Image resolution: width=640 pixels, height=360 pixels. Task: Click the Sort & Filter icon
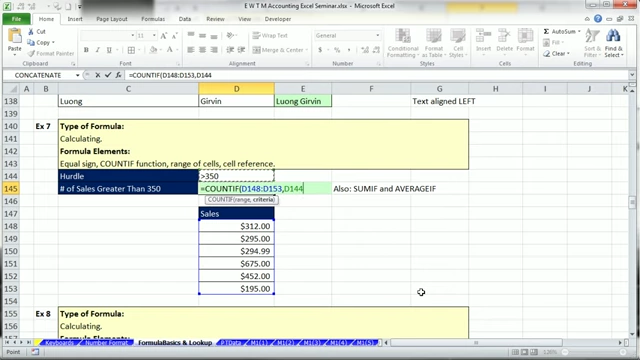(592, 36)
